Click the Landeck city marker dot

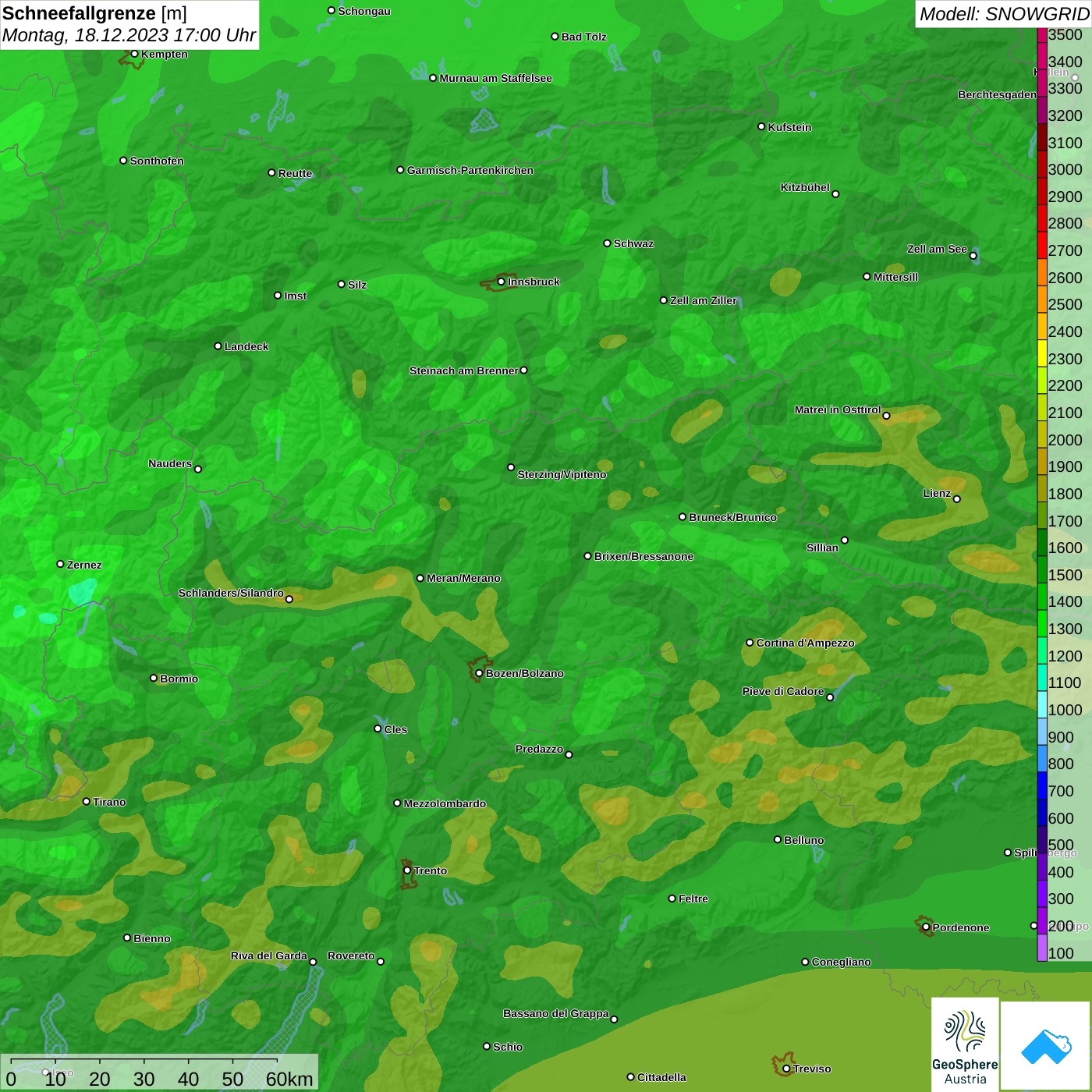pyautogui.click(x=218, y=346)
